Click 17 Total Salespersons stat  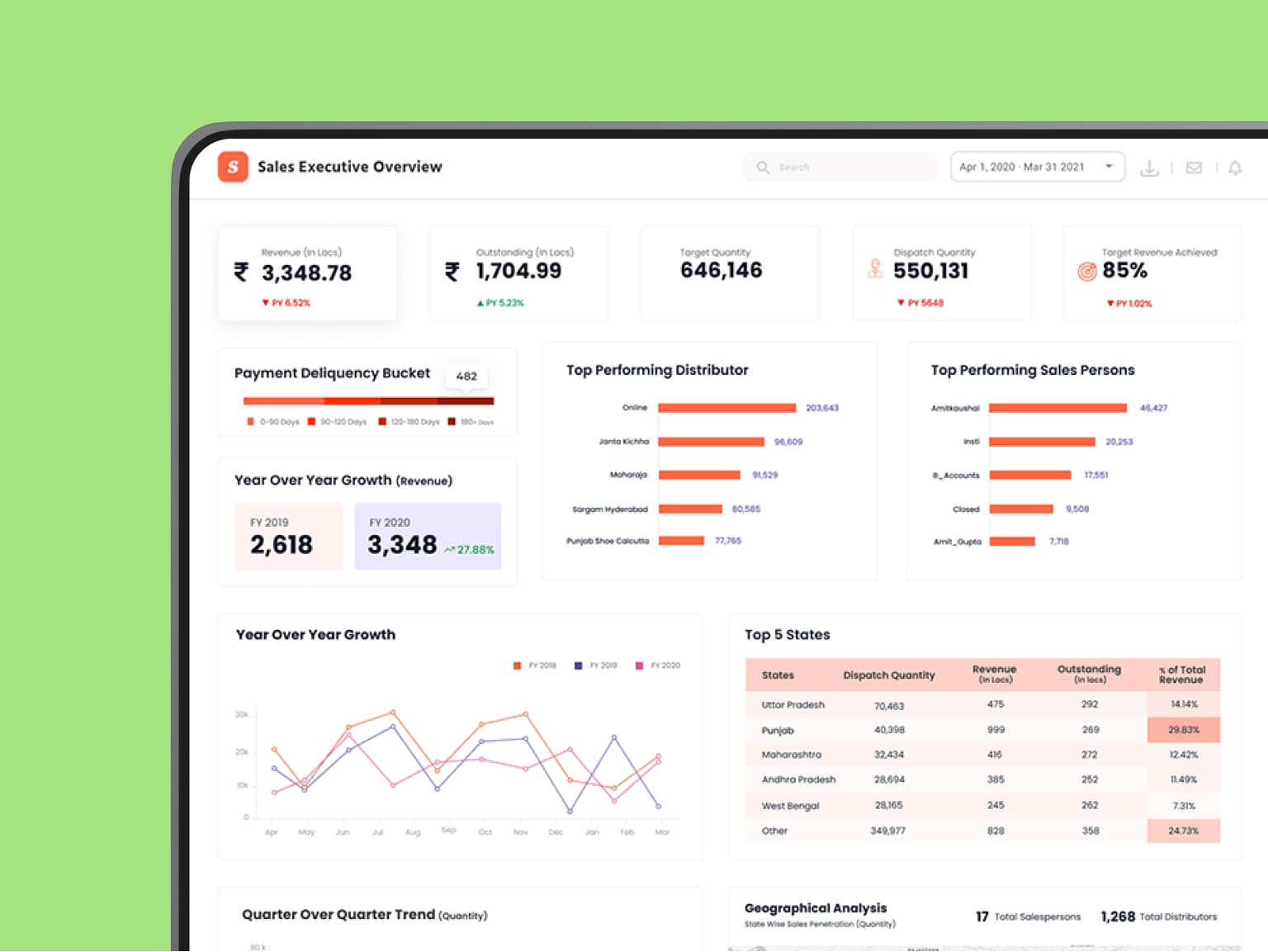pyautogui.click(x=1028, y=916)
